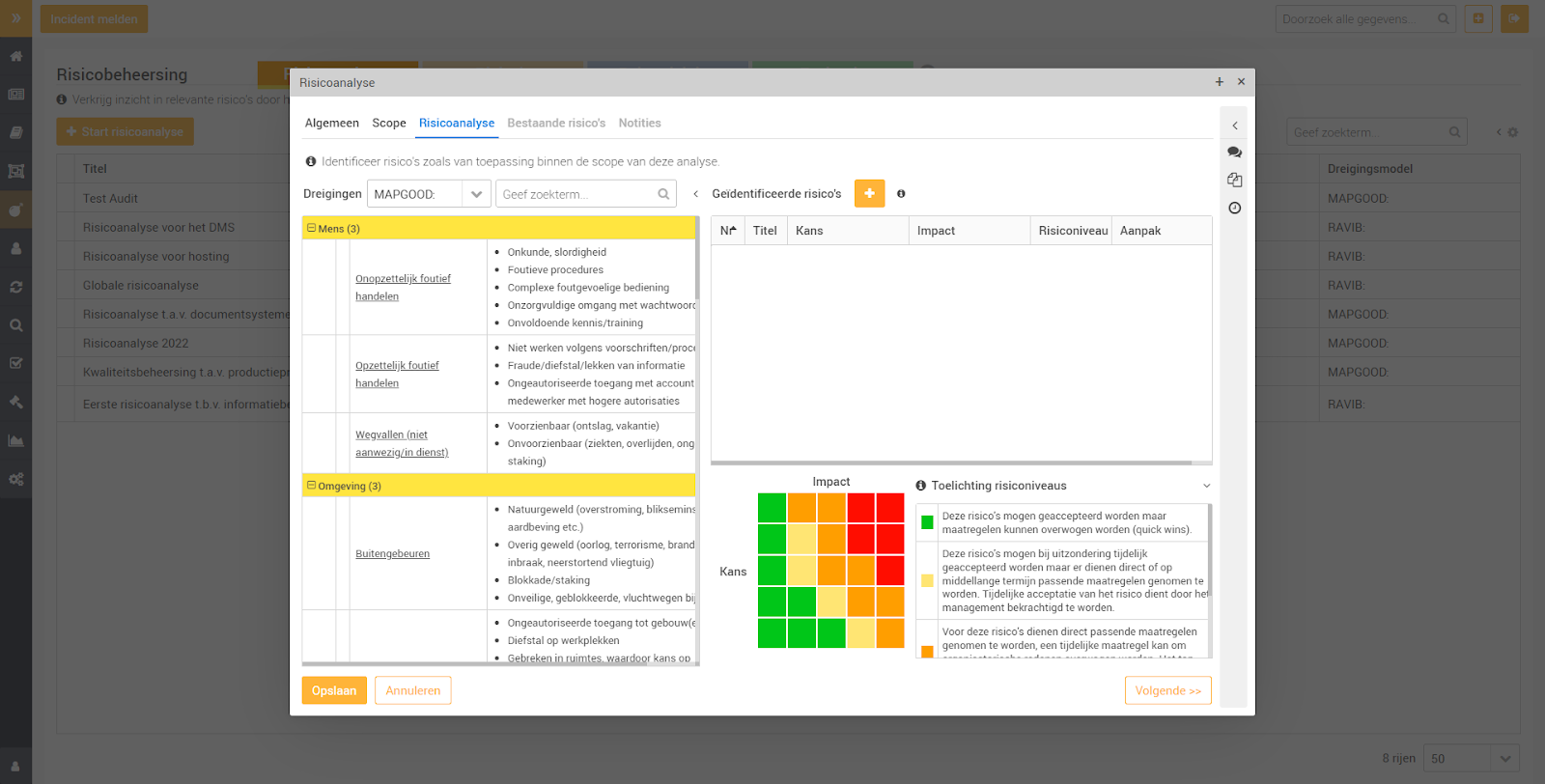The height and width of the screenshot is (784, 1545).
Task: Click the Buitengebeuren threat link
Action: (392, 553)
